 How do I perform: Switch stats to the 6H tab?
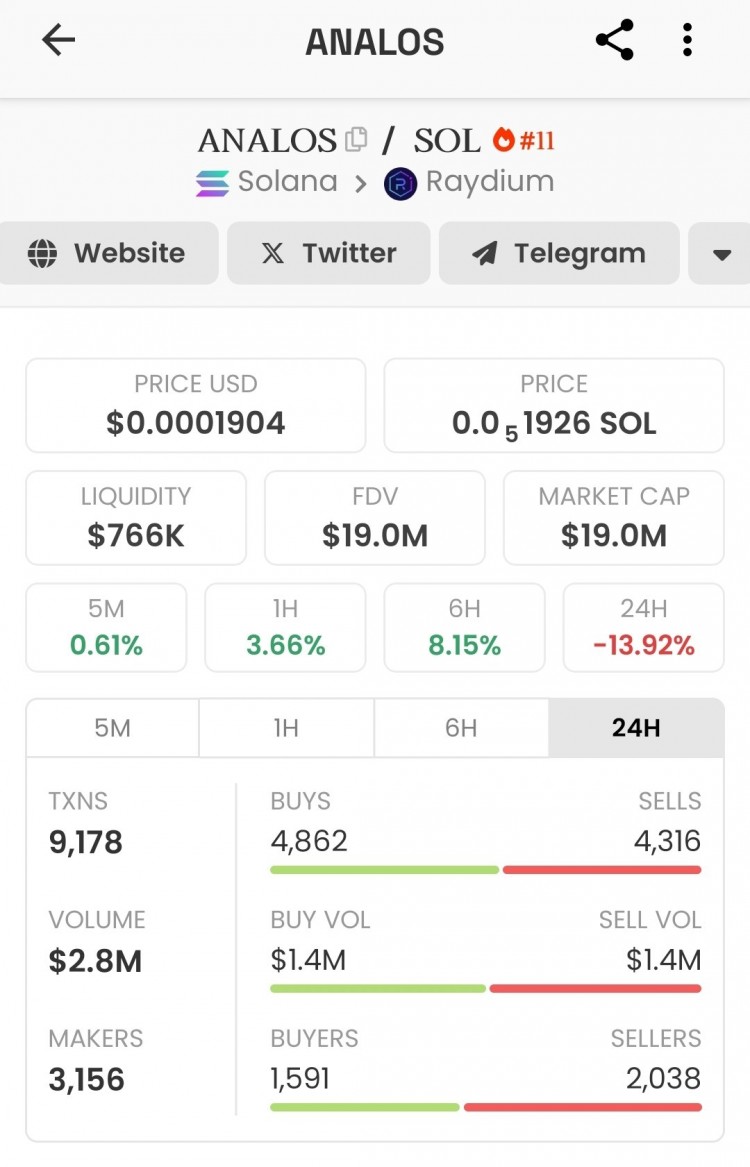tap(461, 727)
